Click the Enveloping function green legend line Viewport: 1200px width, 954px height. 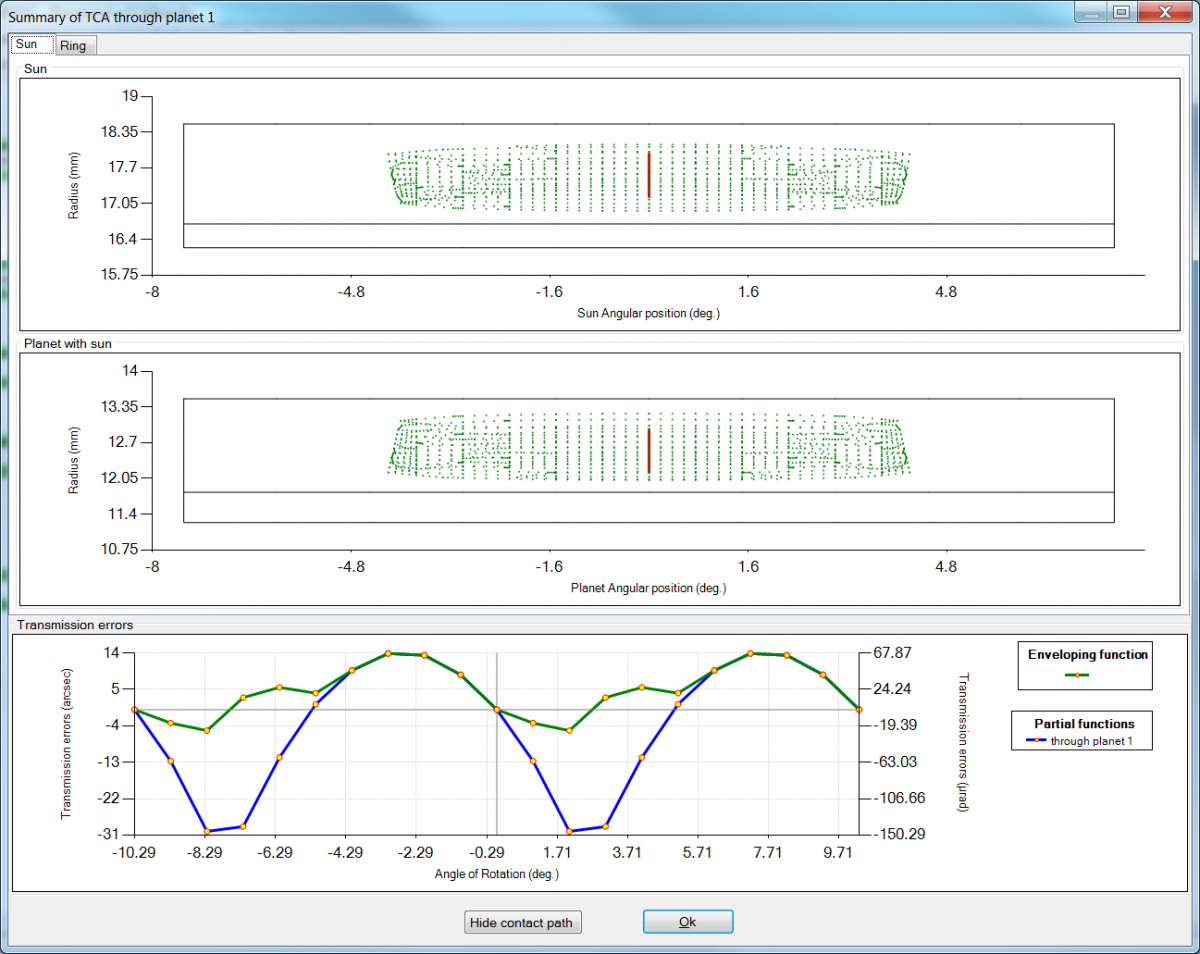pyautogui.click(x=1076, y=675)
